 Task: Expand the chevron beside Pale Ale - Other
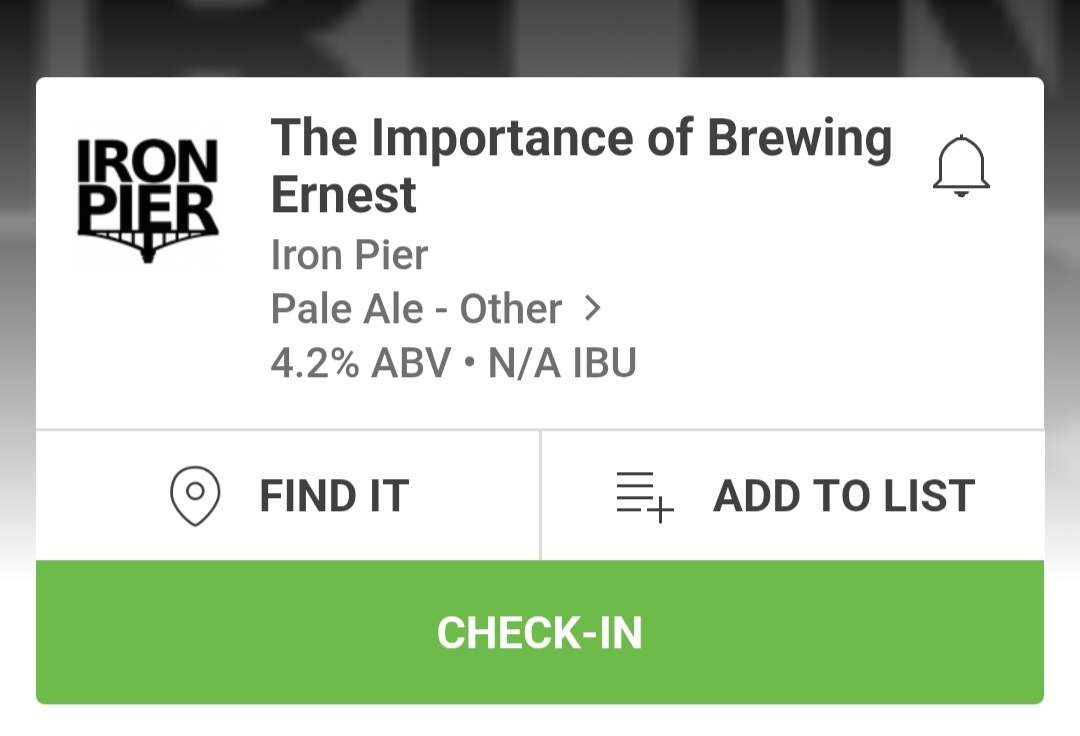[593, 309]
